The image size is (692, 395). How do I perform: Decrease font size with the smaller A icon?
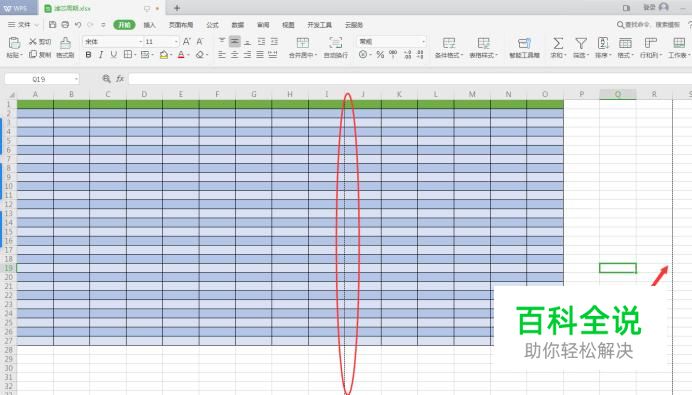coord(200,41)
